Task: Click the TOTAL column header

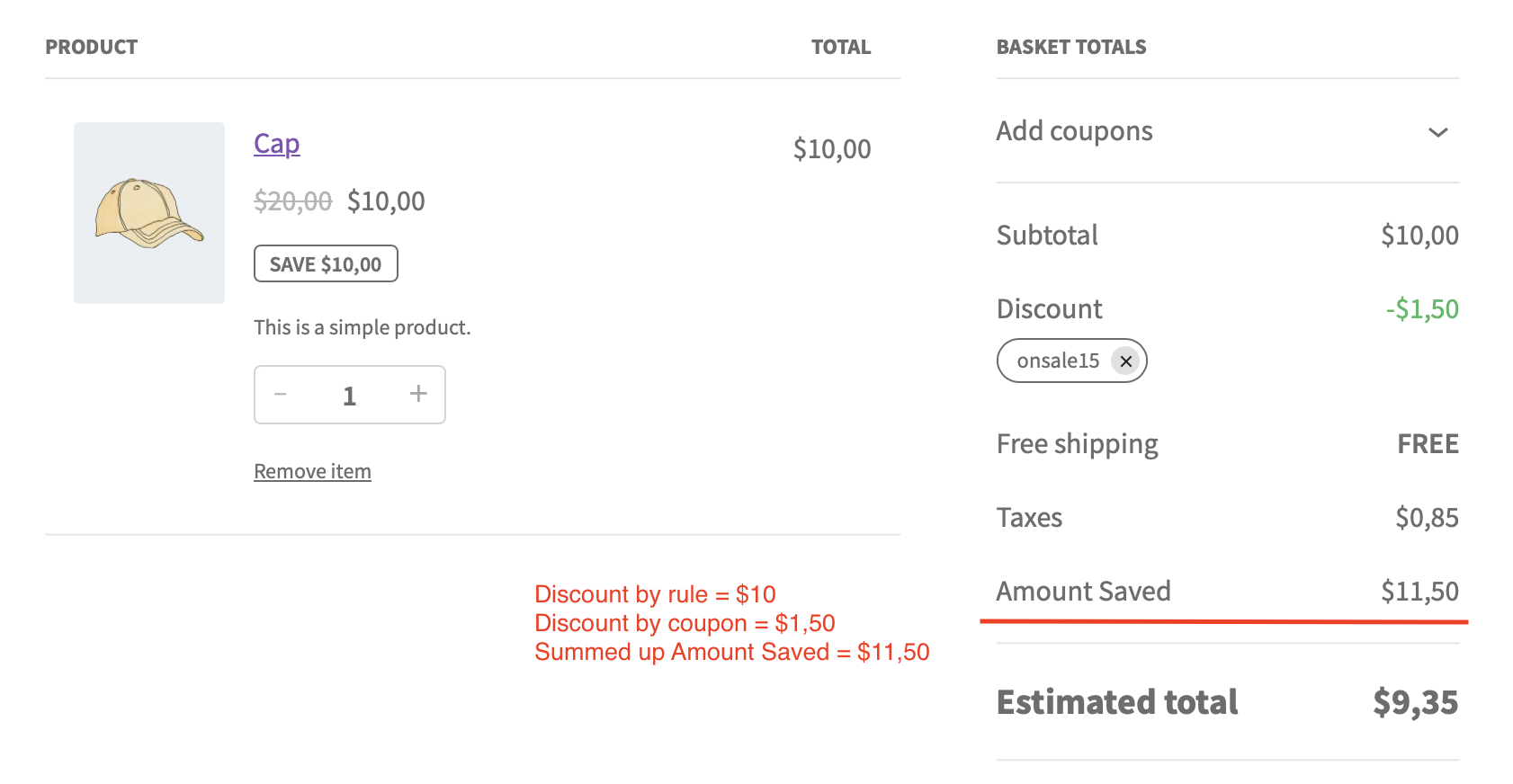Action: click(x=841, y=48)
